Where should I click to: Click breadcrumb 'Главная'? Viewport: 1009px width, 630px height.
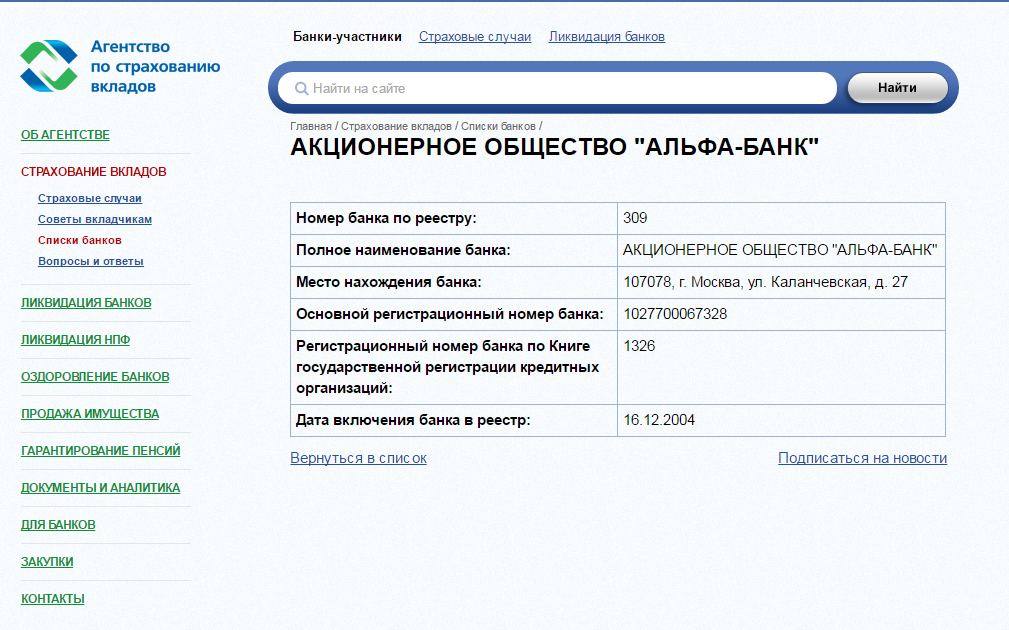311,126
